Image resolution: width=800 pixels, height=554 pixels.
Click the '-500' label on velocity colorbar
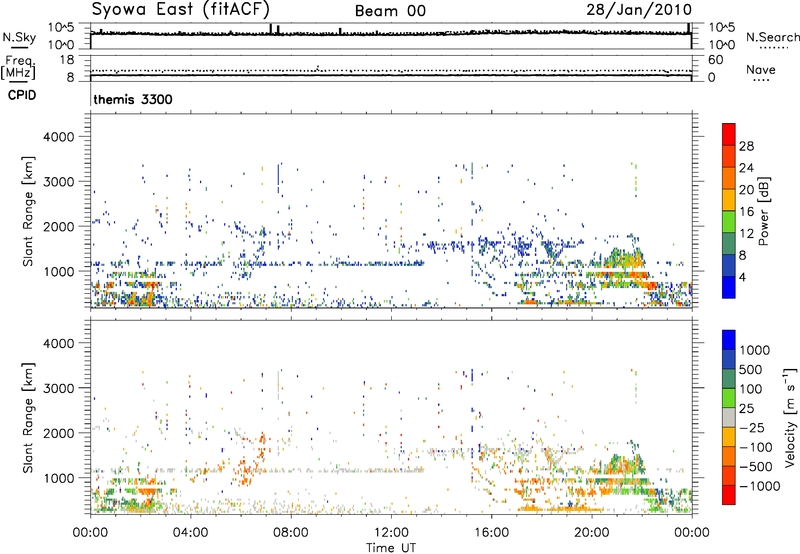pos(756,466)
